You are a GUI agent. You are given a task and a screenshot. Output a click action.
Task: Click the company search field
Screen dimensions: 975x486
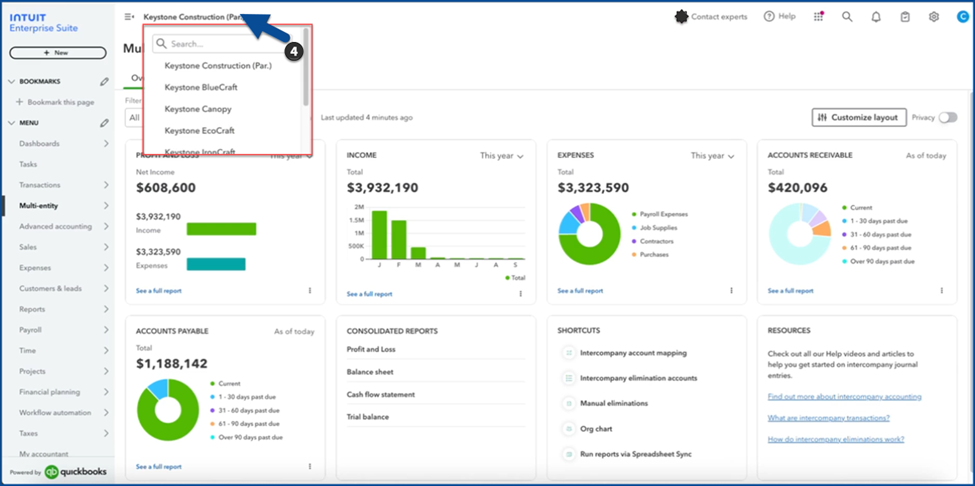click(x=223, y=44)
